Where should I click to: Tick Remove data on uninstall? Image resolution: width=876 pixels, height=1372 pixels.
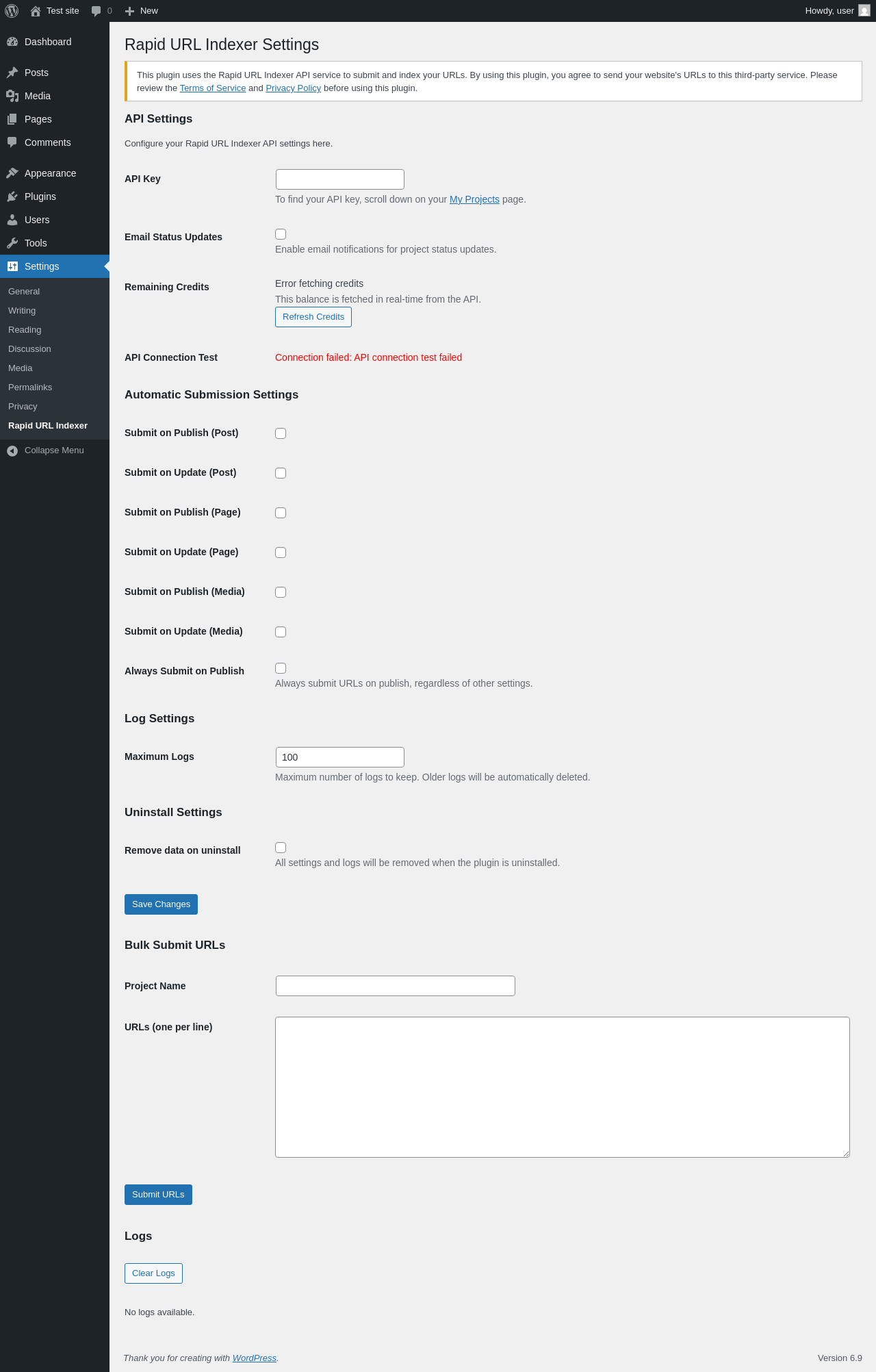point(281,848)
